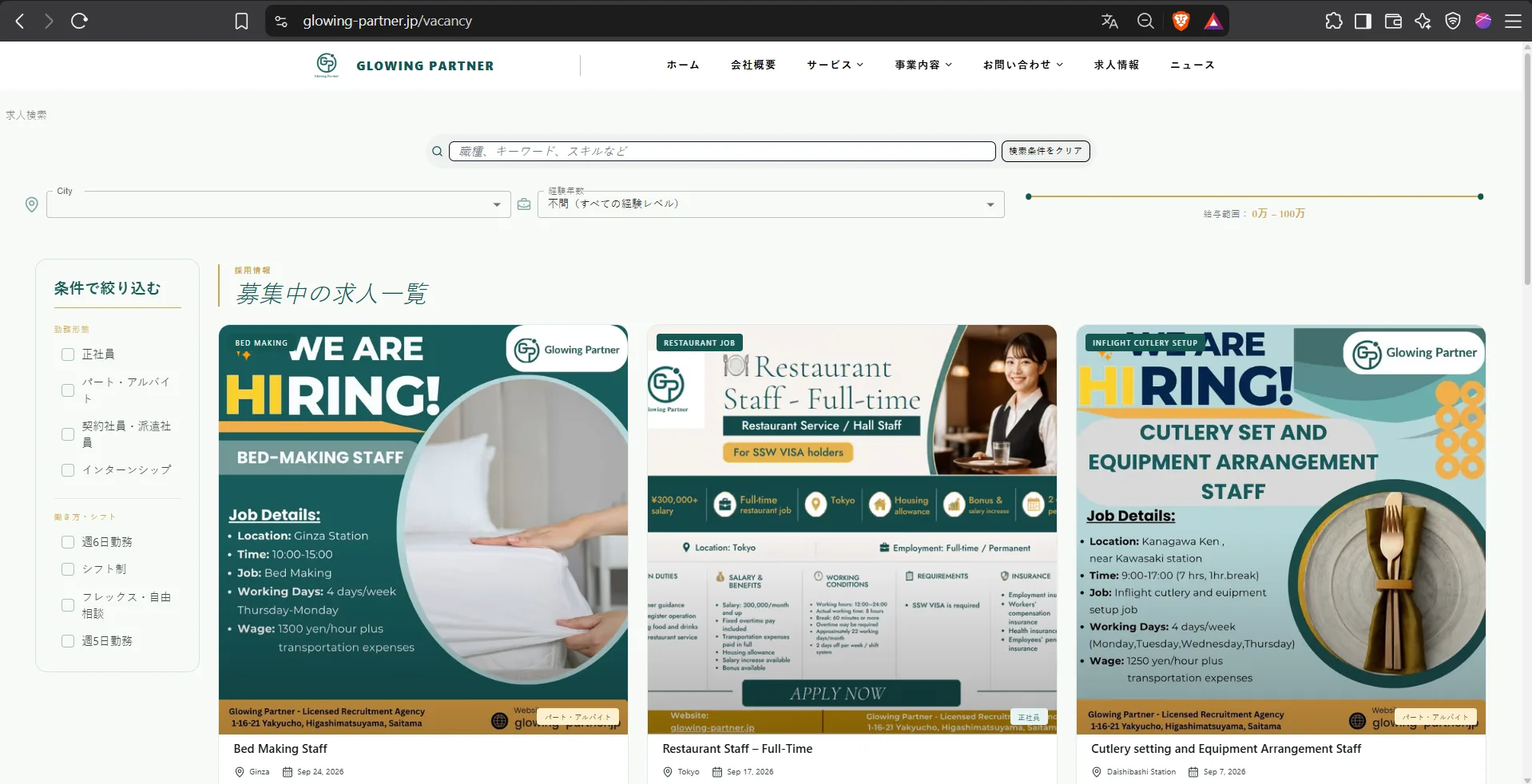The width and height of the screenshot is (1532, 784).
Task: Open 求人情報 page
Action: pos(1117,65)
